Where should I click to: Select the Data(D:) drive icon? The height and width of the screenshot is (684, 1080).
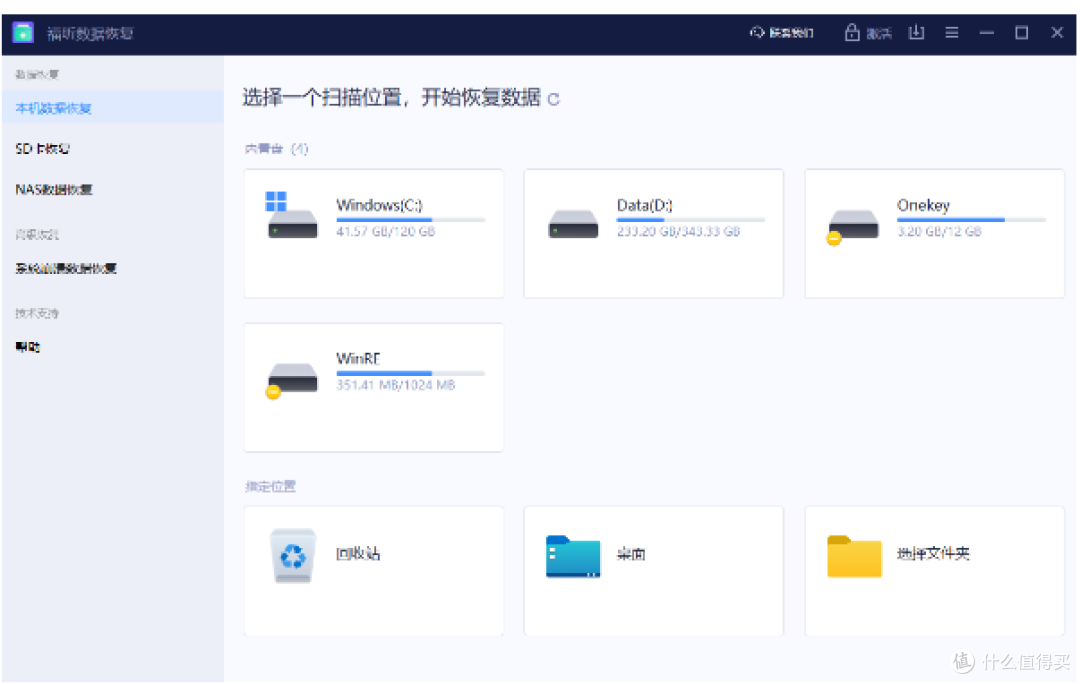(573, 224)
